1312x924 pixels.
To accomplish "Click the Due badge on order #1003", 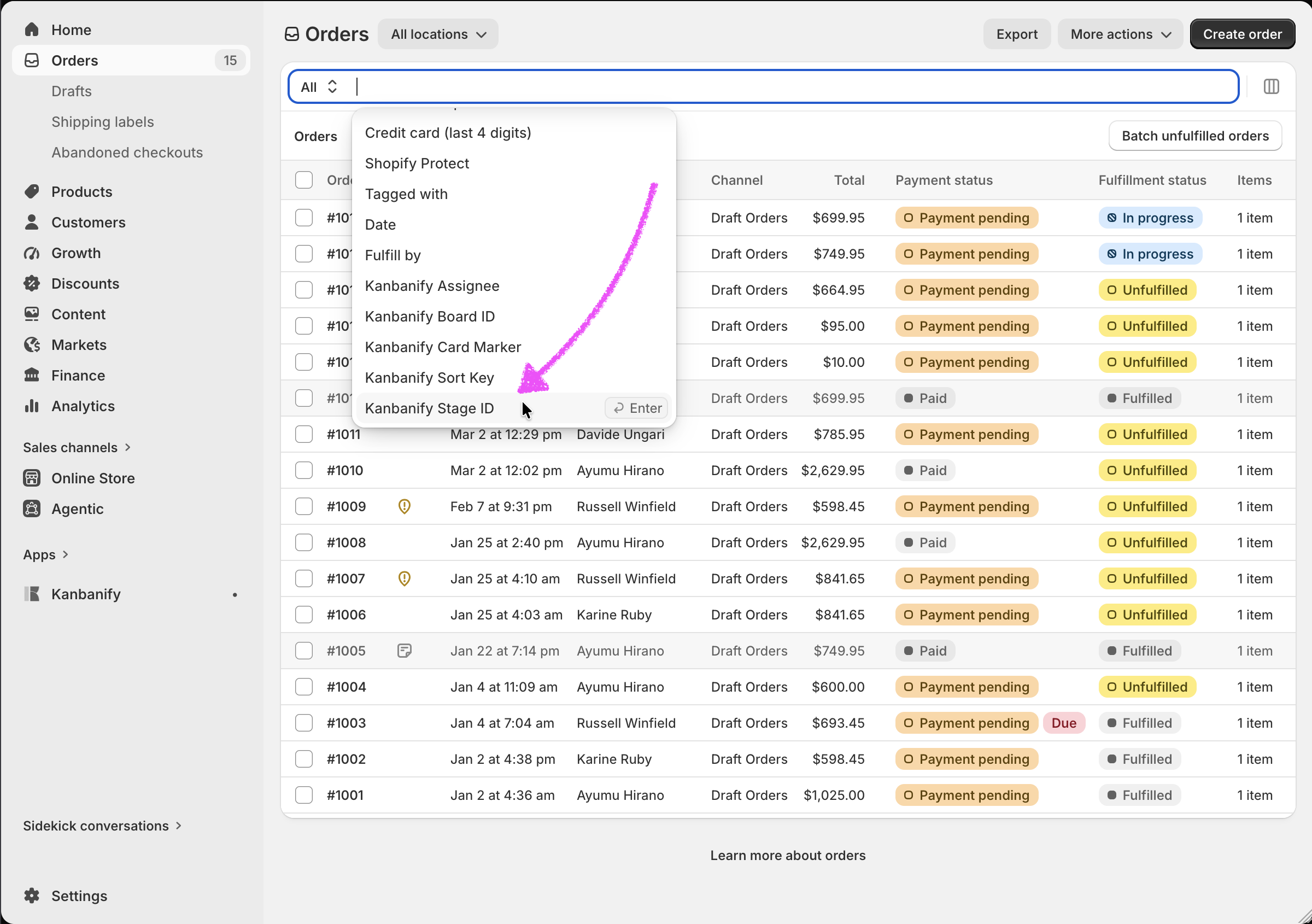I will (x=1064, y=723).
